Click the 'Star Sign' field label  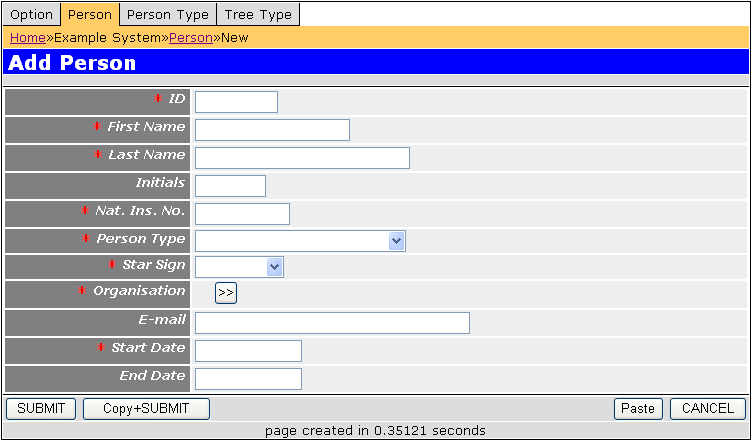[154, 265]
